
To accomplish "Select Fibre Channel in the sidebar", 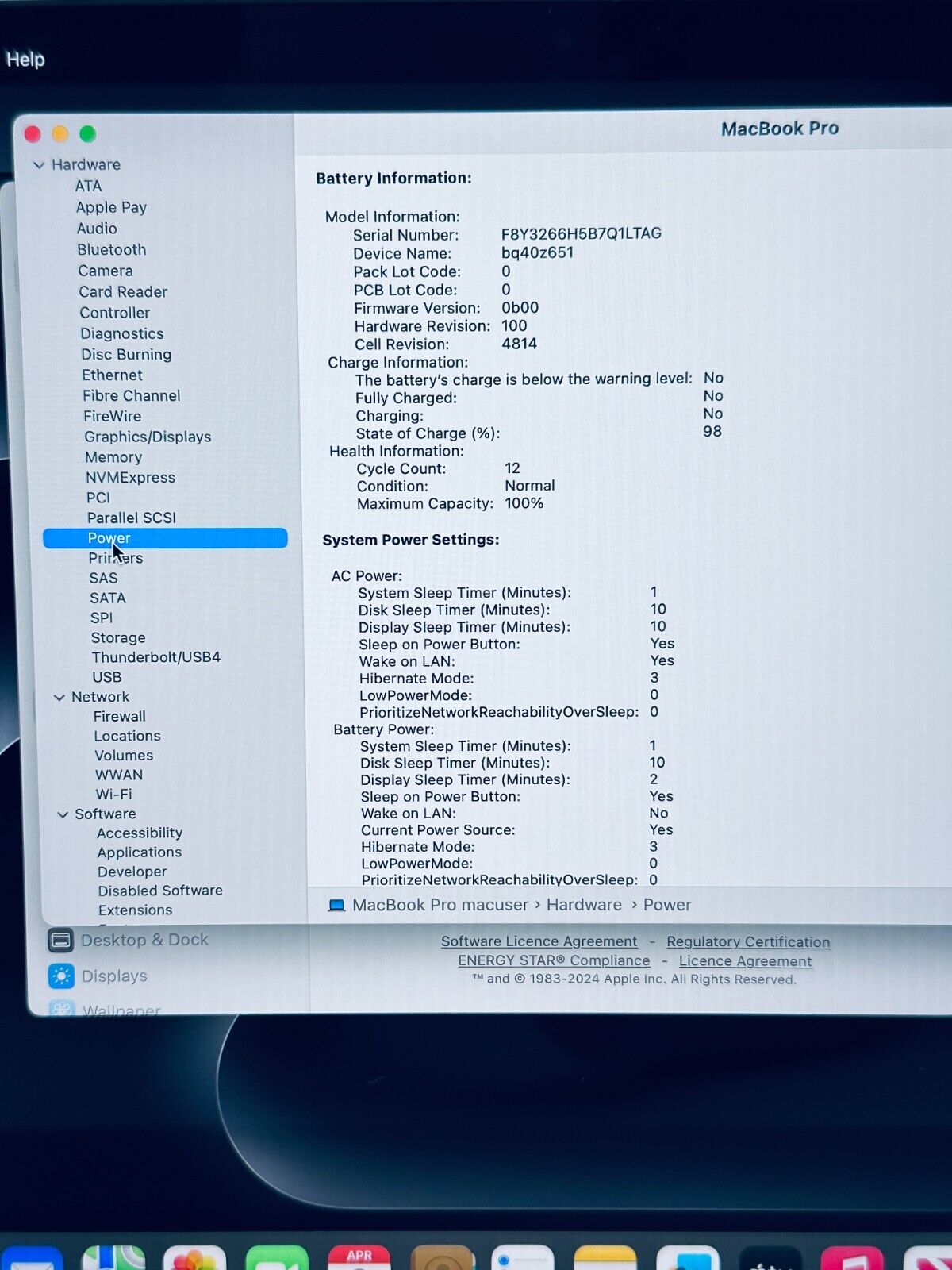I will click(x=131, y=395).
